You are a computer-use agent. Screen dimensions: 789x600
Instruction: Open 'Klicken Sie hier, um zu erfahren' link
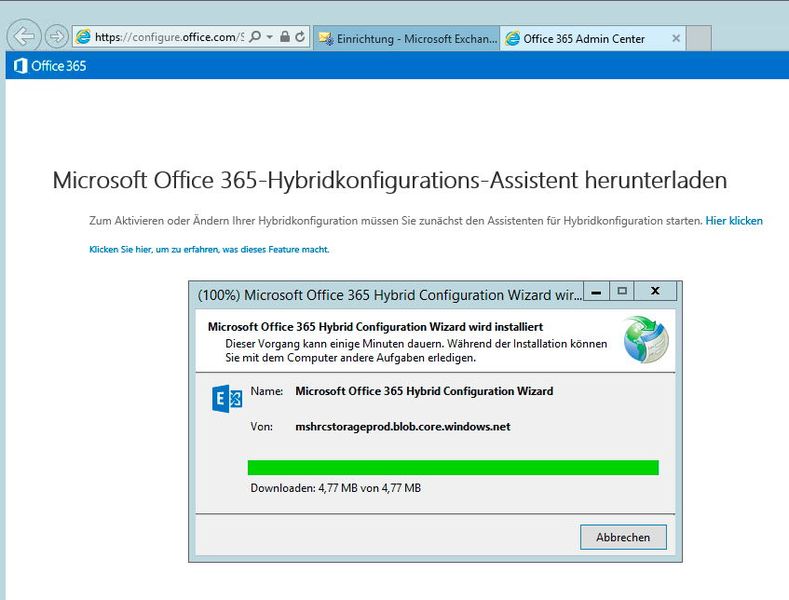[x=209, y=249]
